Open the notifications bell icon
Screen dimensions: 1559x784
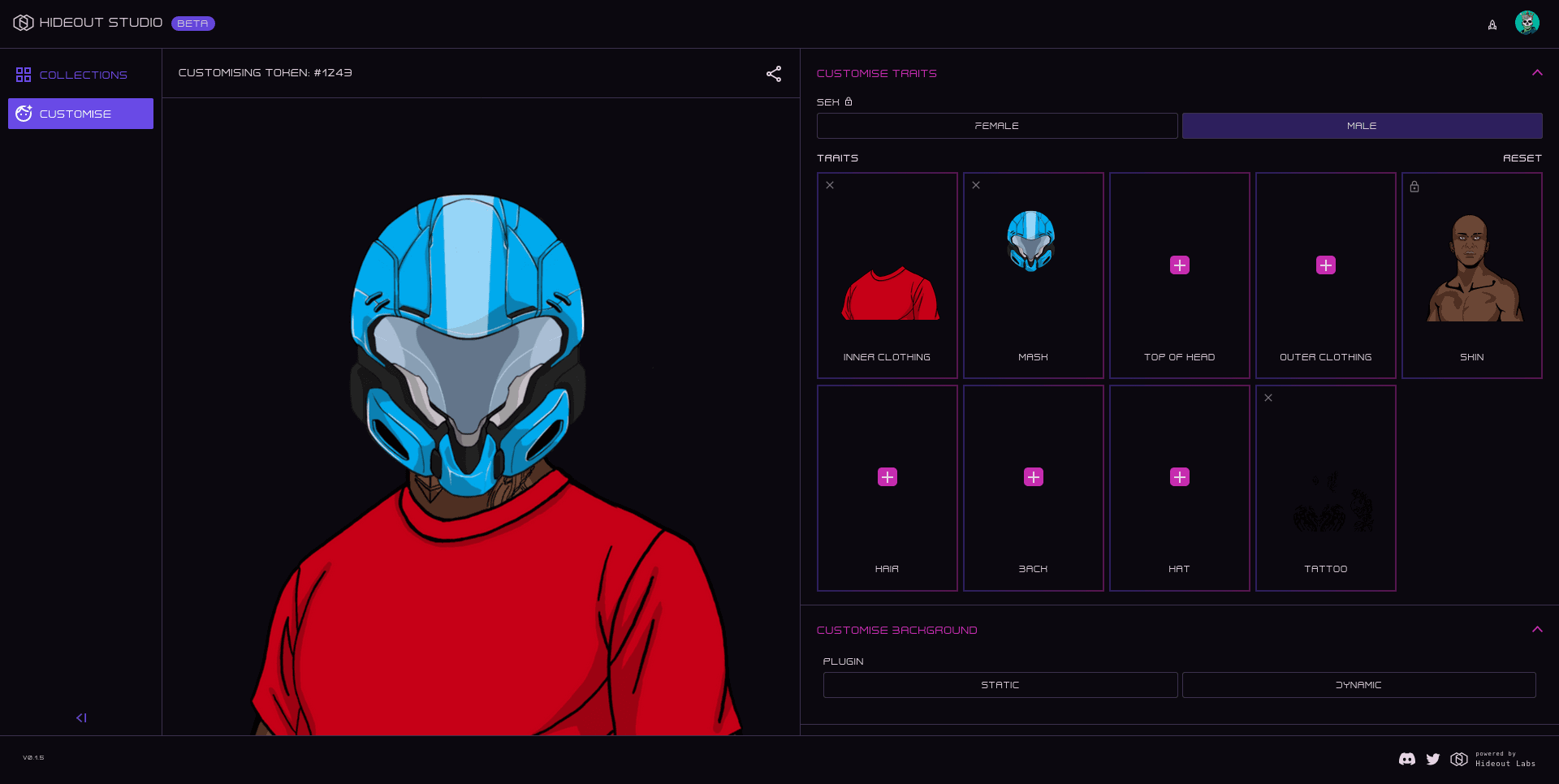pos(1492,25)
